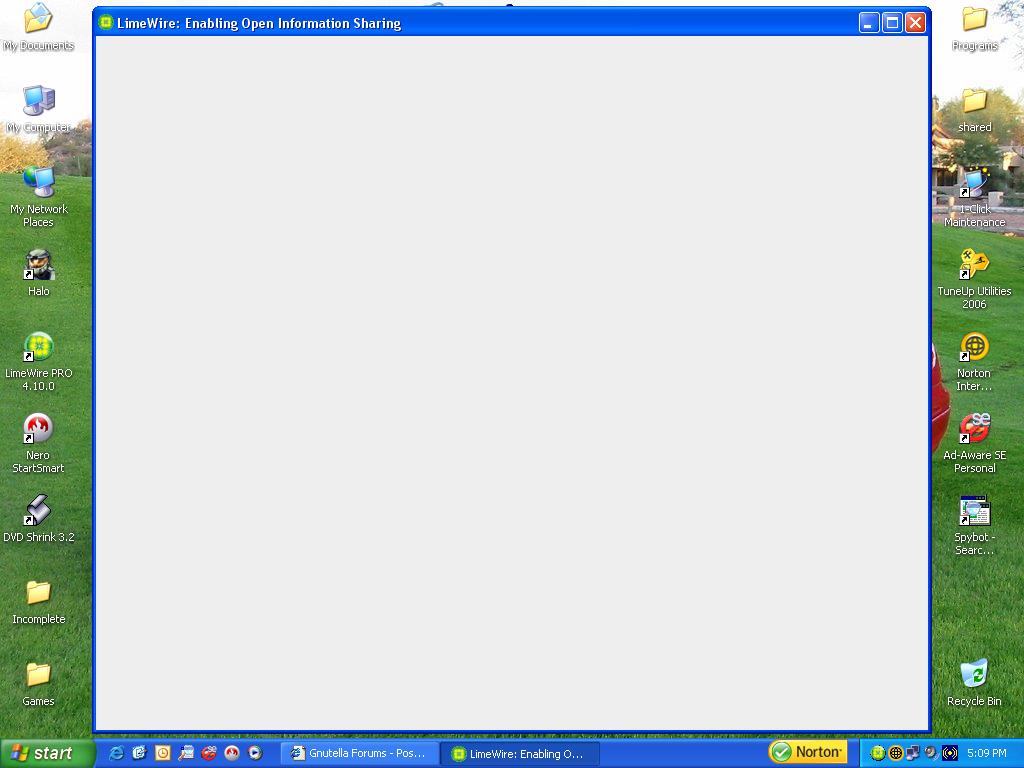Click the clock icon in Quick Launch

[x=163, y=753]
